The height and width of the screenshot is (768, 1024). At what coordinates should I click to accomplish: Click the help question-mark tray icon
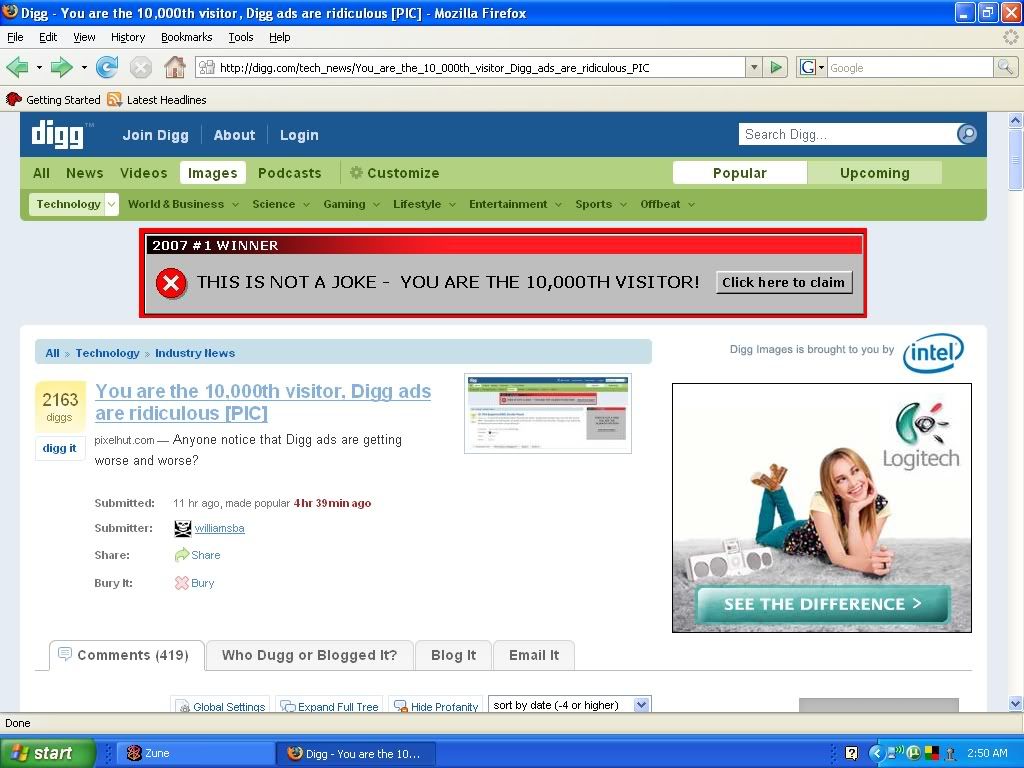[852, 753]
